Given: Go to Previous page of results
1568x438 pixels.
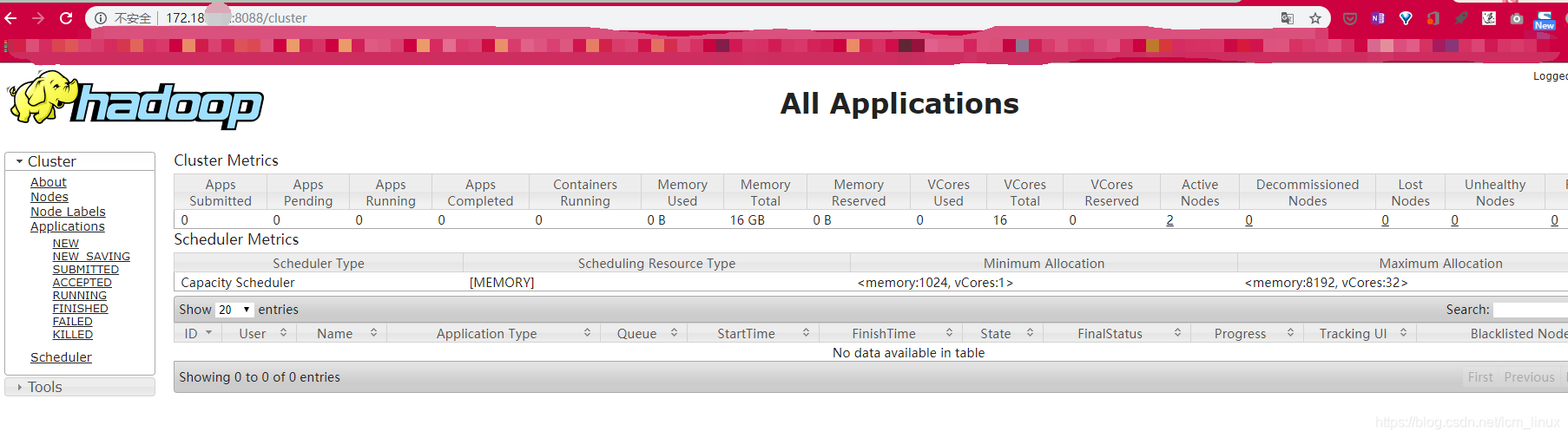Looking at the screenshot, I should [x=1529, y=377].
